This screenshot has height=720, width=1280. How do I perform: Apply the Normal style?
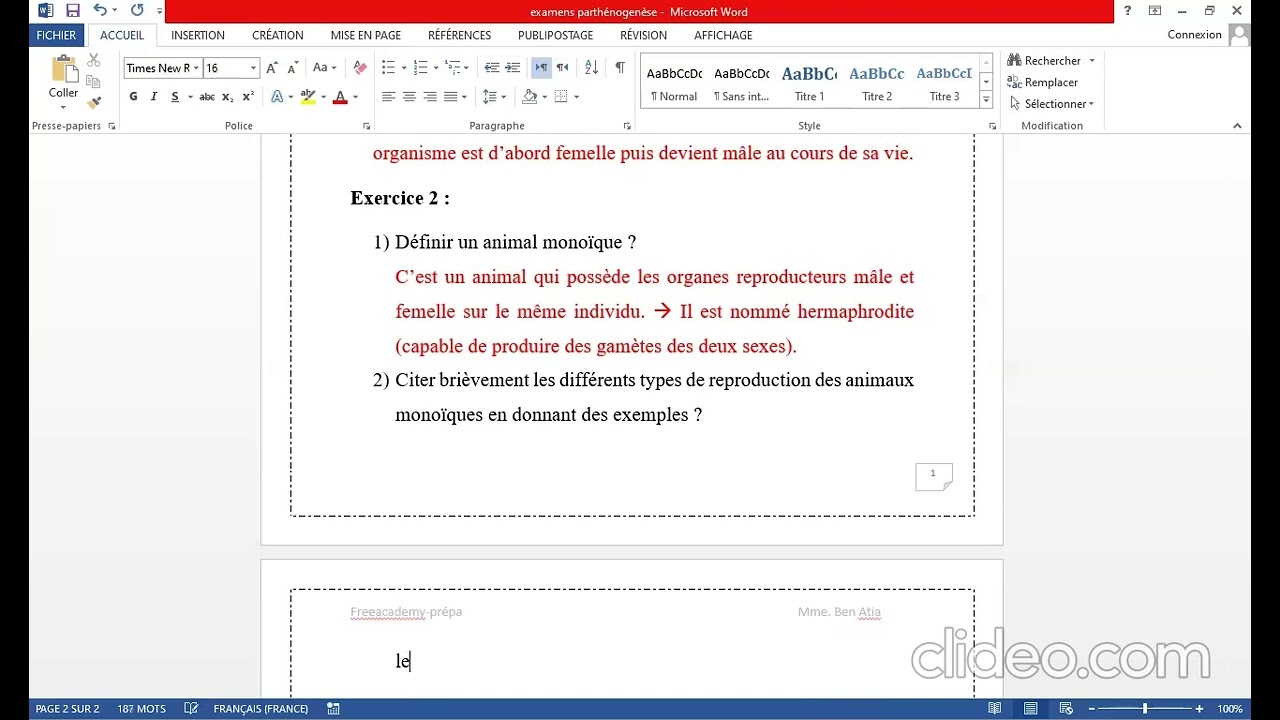[674, 83]
